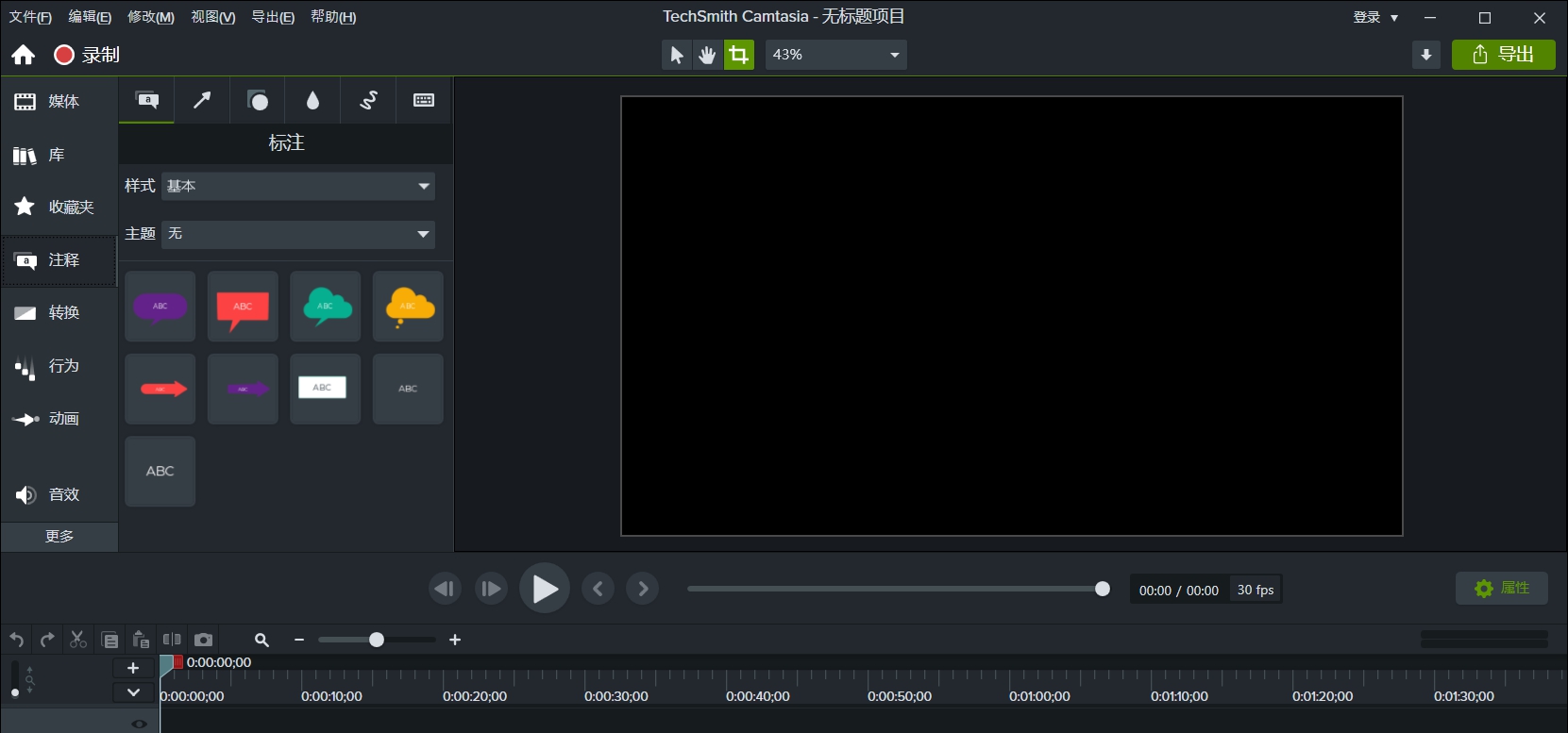This screenshot has width=1568, height=733.
Task: Click the green 导出 export button
Action: point(1503,55)
